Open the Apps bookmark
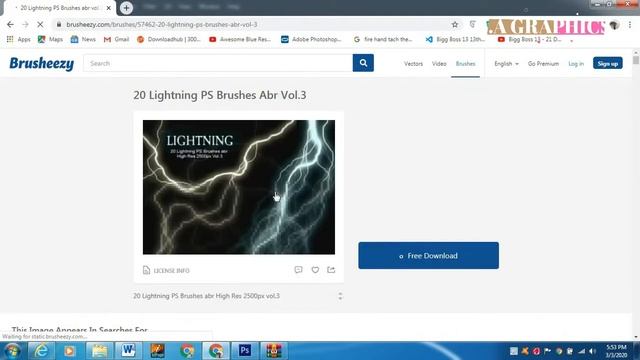The width and height of the screenshot is (640, 360). [19, 39]
